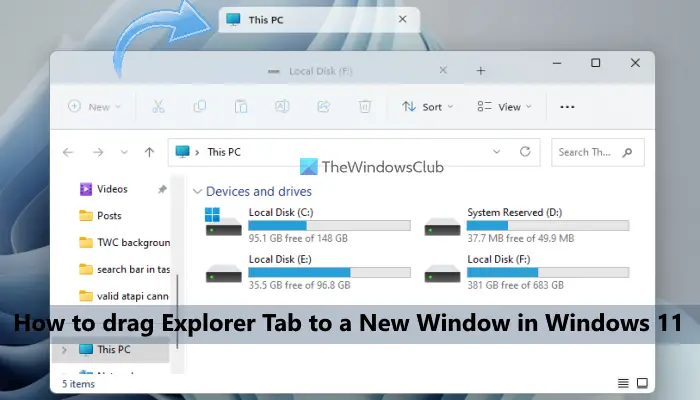The image size is (700, 400).
Task: Switch to details view in status bar
Action: point(623,383)
